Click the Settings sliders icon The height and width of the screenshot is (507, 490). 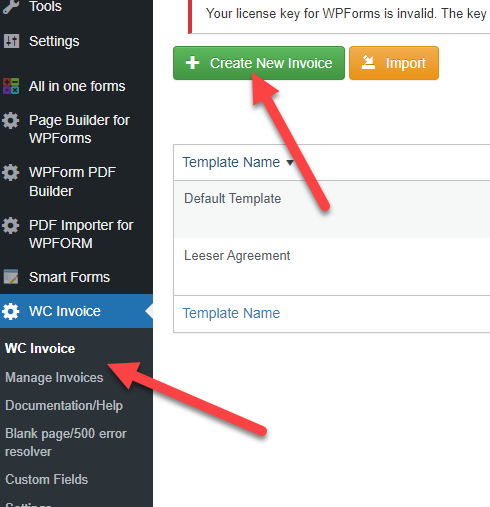11,41
